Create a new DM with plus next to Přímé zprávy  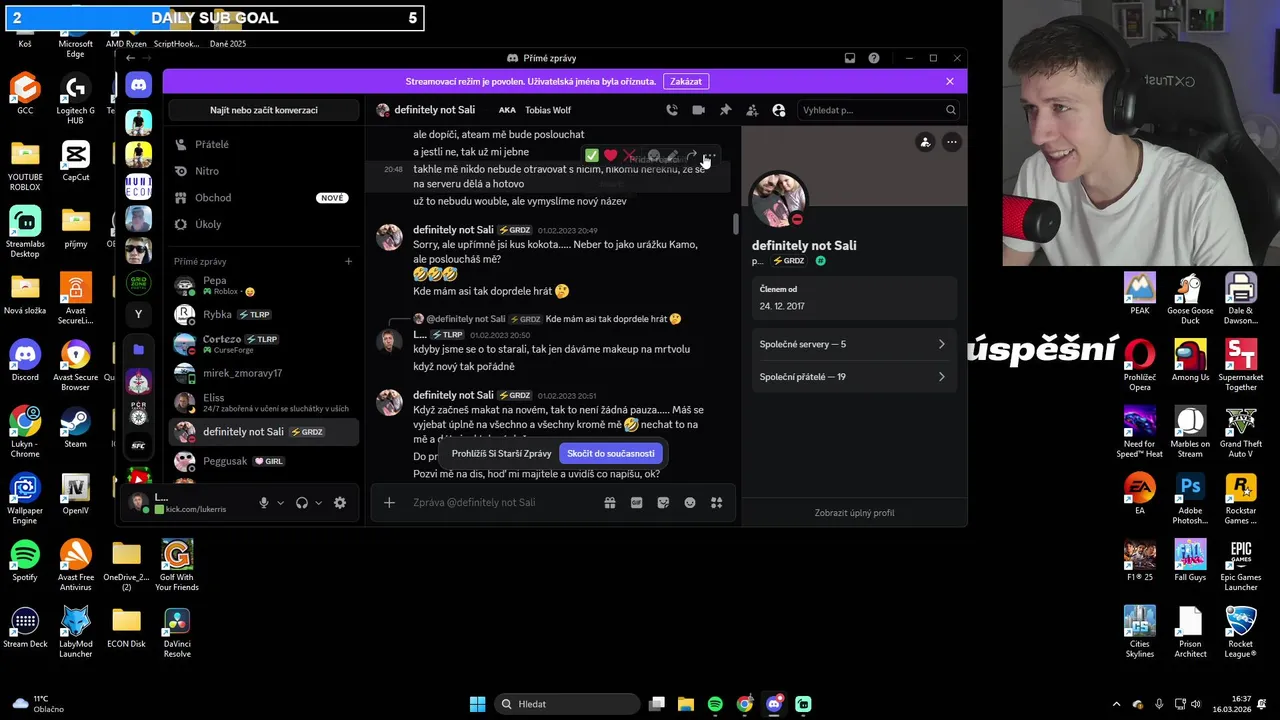[x=348, y=261]
